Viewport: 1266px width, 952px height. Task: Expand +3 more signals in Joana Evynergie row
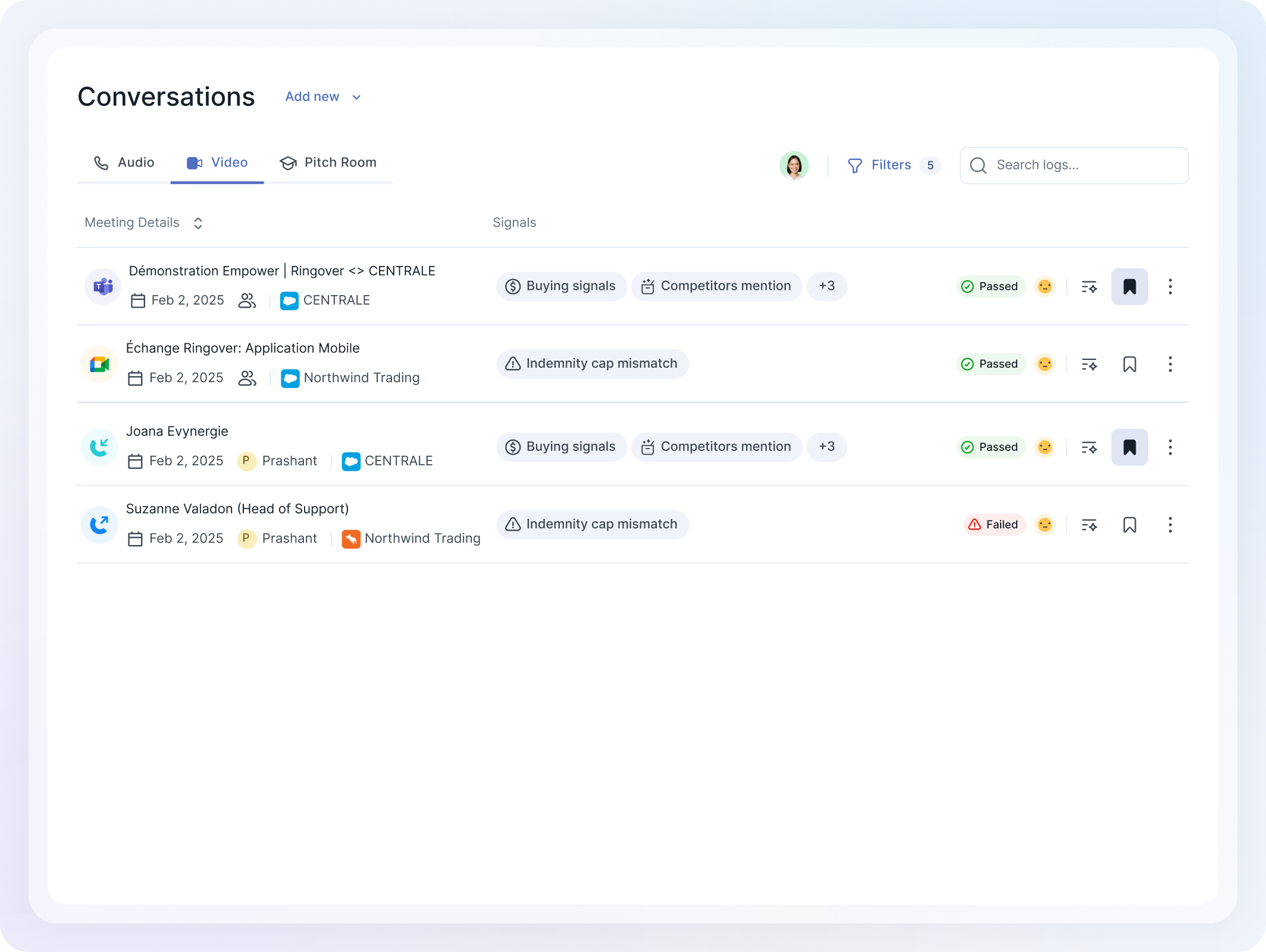coord(826,447)
